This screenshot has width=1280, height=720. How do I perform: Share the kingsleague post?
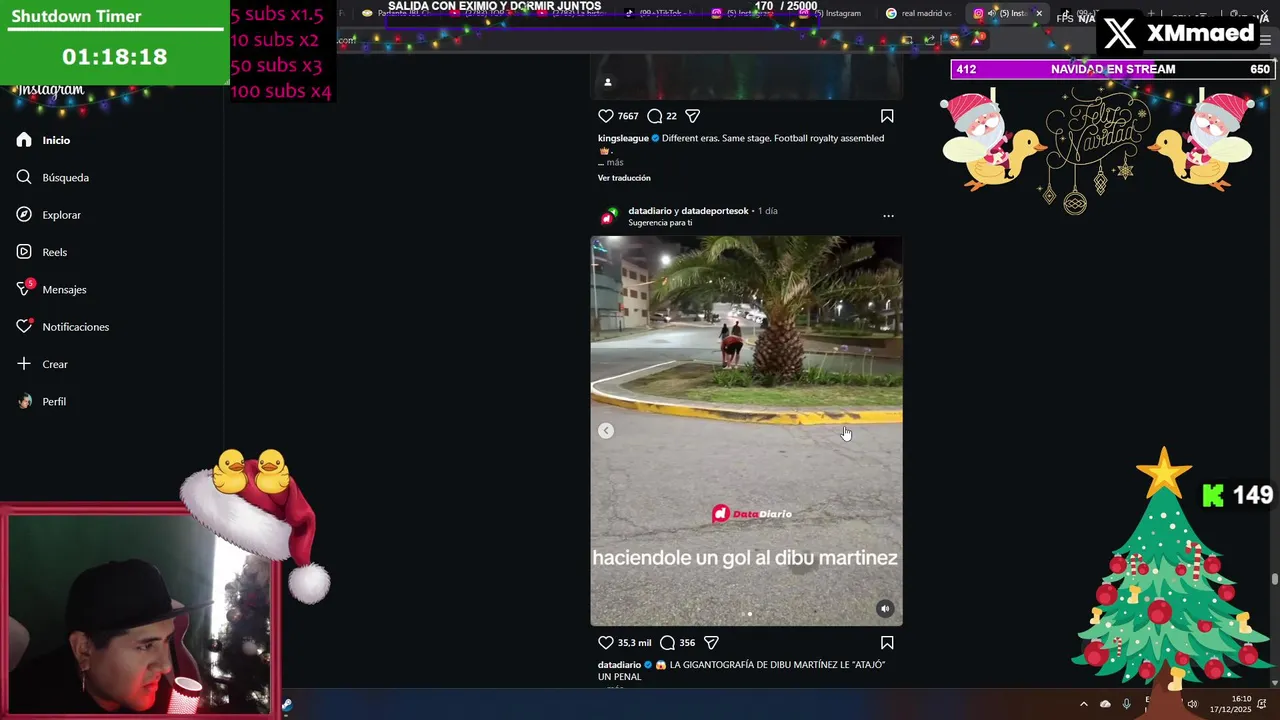tap(692, 116)
